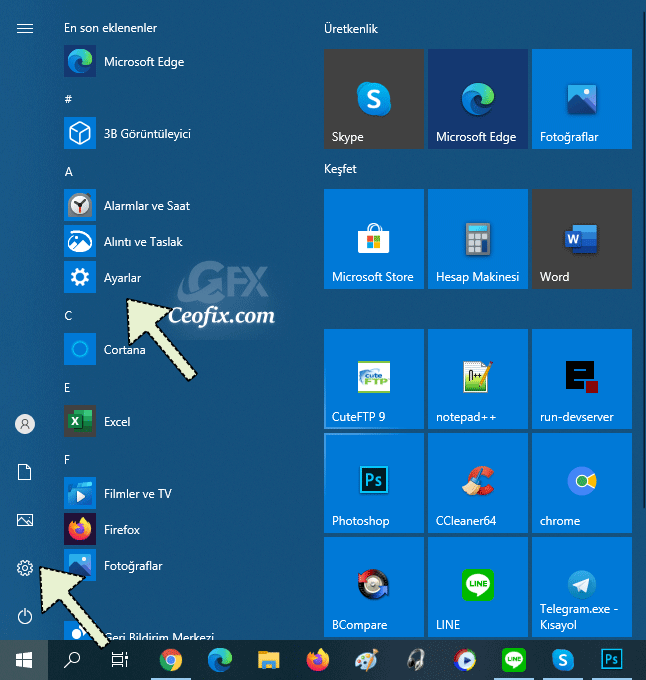Image resolution: width=646 pixels, height=680 pixels.
Task: Open the chrome tile
Action: [582, 483]
